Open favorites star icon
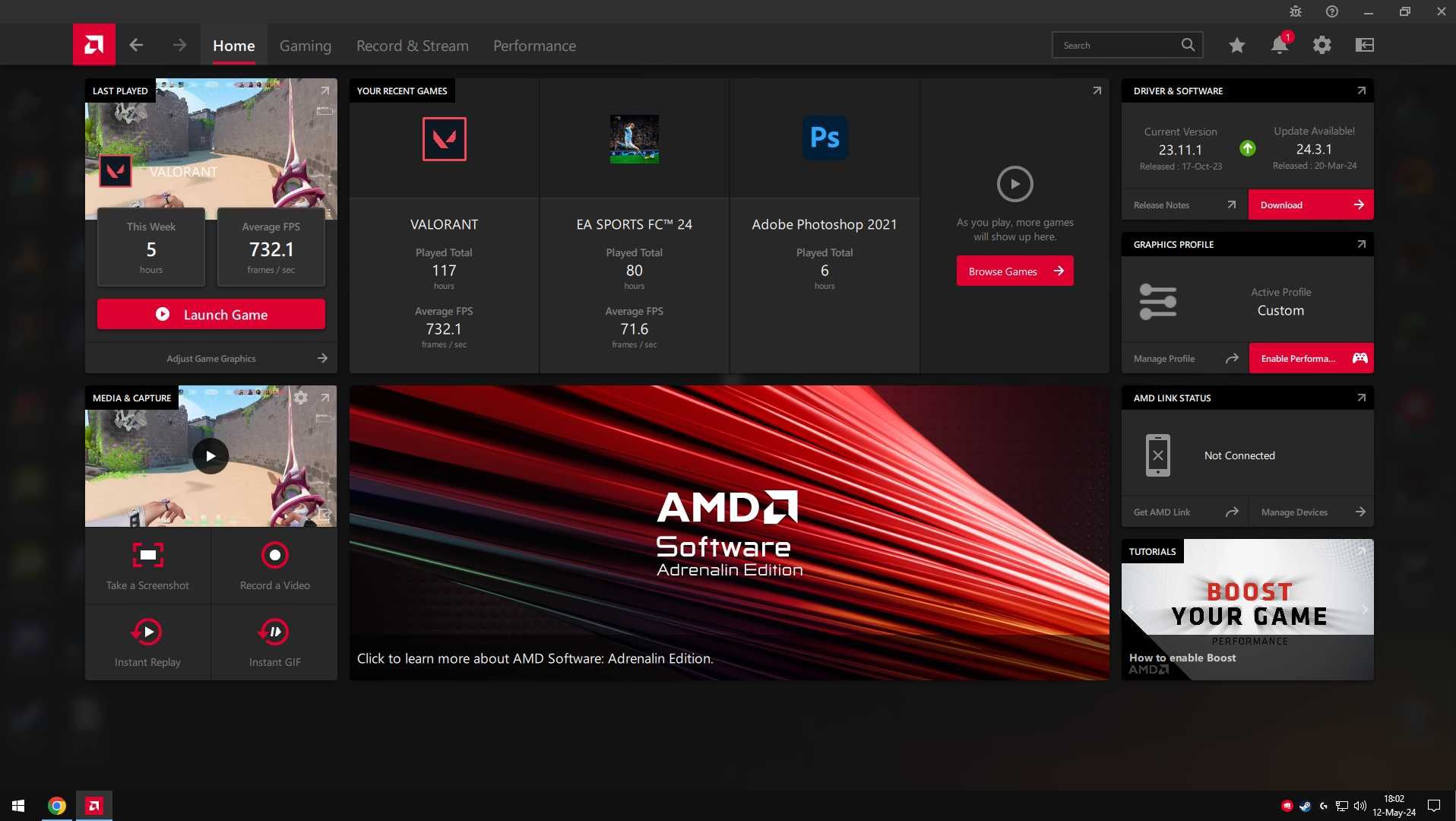Viewport: 1456px width, 821px height. 1237,46
